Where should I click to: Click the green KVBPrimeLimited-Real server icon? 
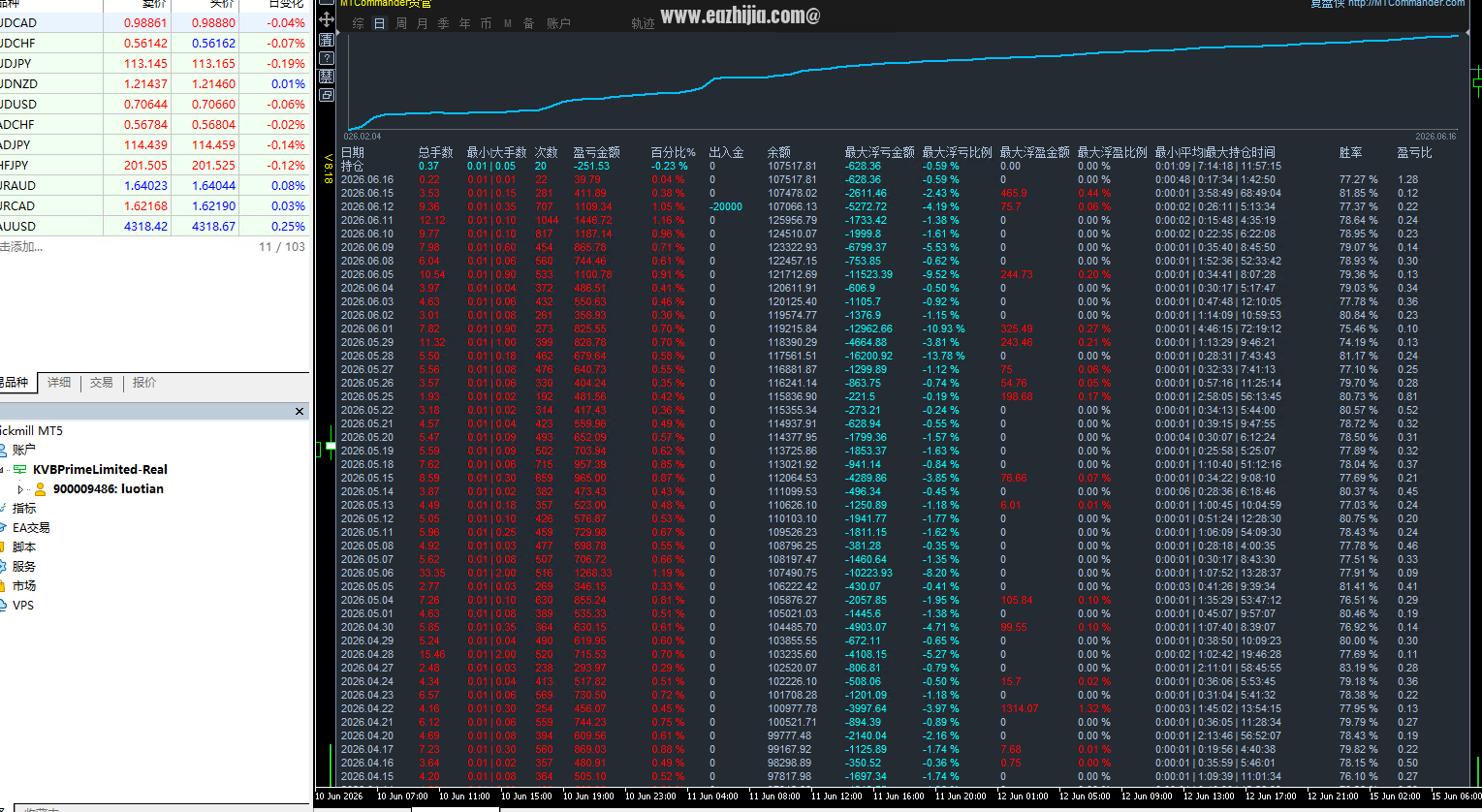(19, 469)
